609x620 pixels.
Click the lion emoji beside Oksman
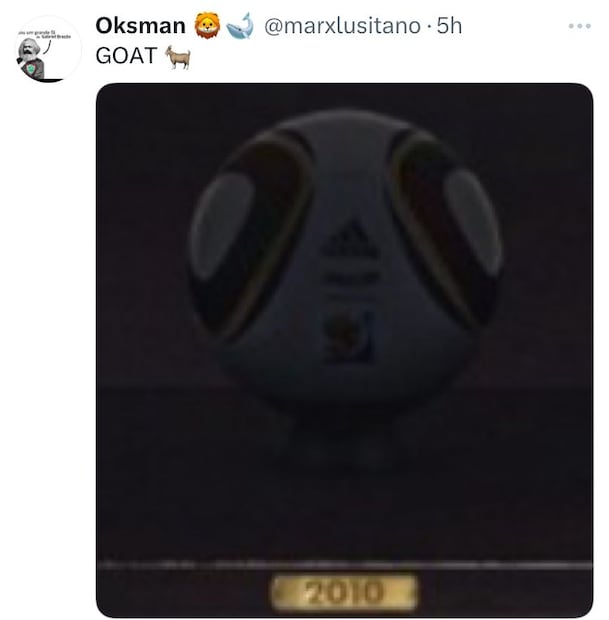[x=207, y=25]
